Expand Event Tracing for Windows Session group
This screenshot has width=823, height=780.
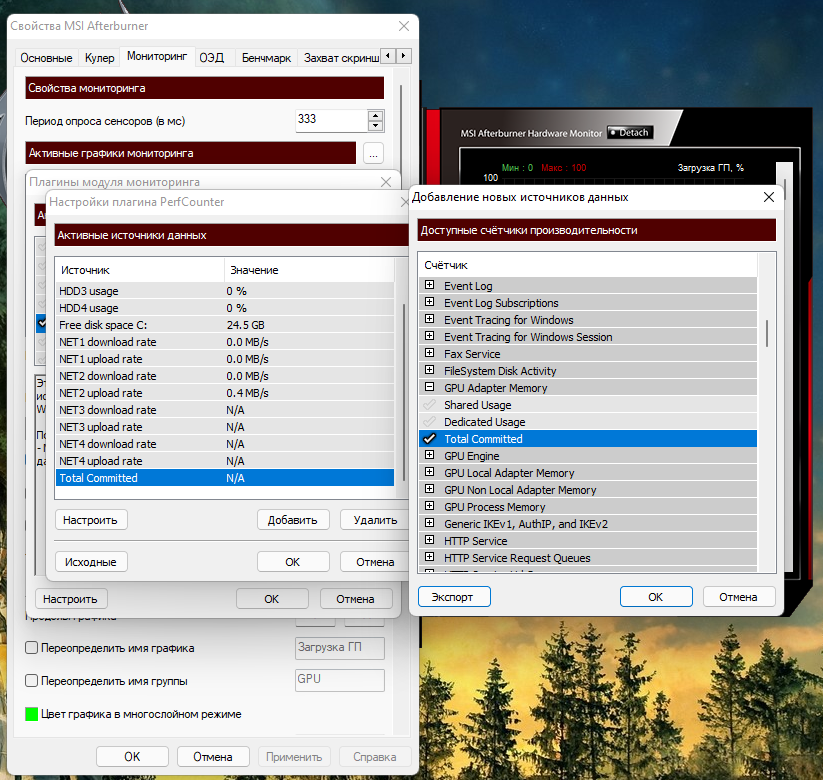(429, 336)
